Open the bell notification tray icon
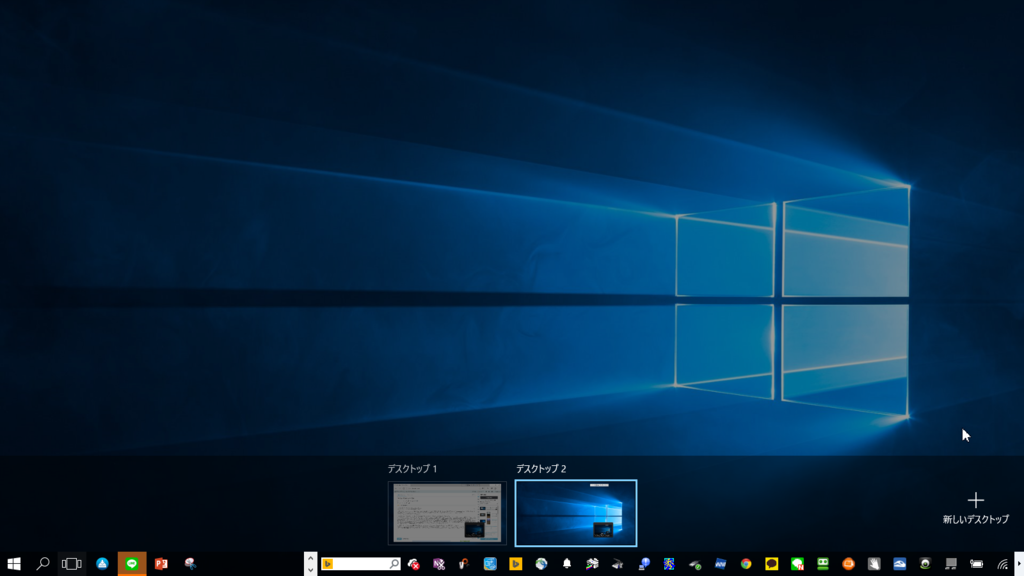This screenshot has width=1024, height=576. pyautogui.click(x=567, y=564)
